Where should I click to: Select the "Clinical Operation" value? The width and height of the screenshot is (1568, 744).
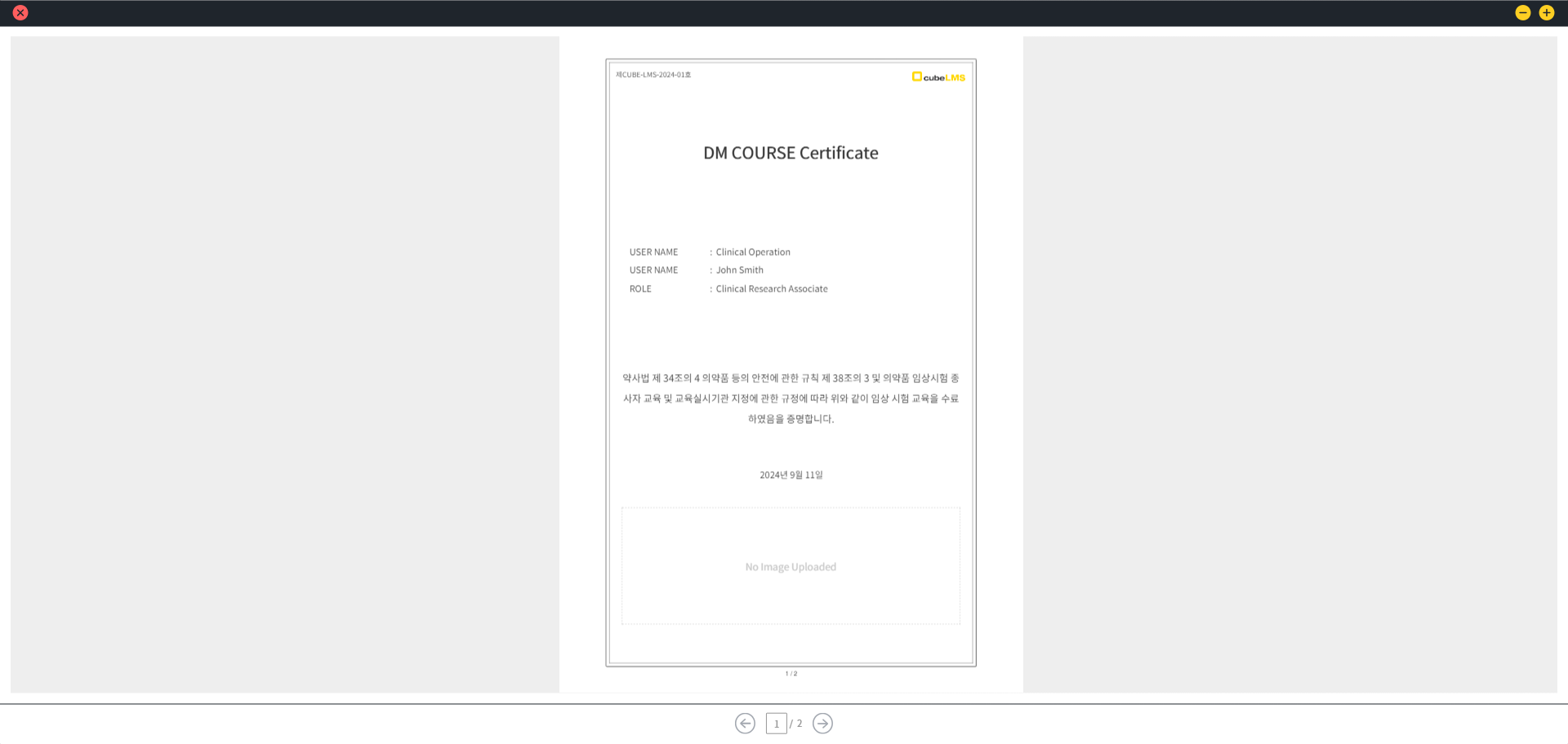(753, 252)
